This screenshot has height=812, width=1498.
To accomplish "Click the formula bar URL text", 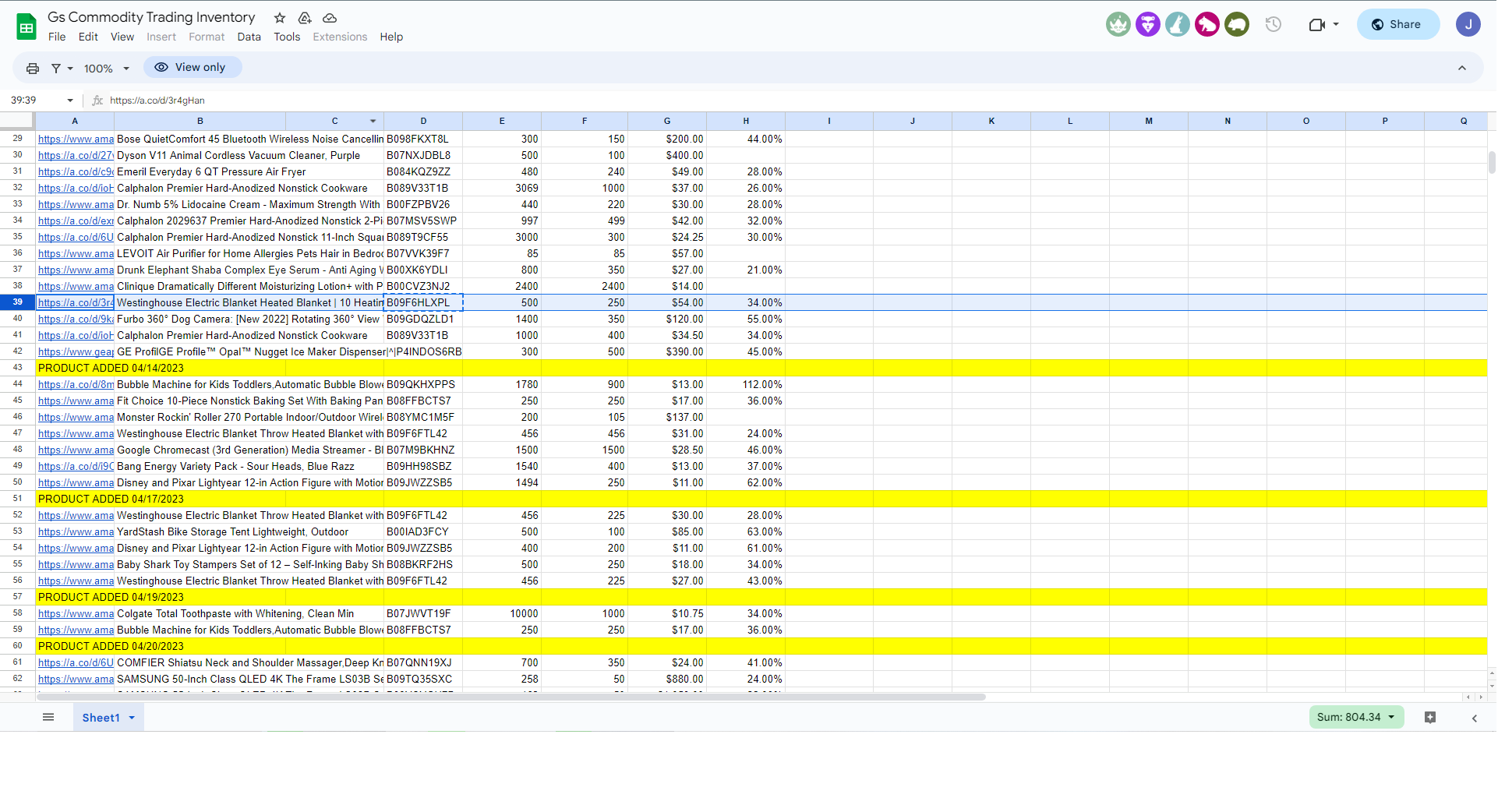I will tap(157, 101).
